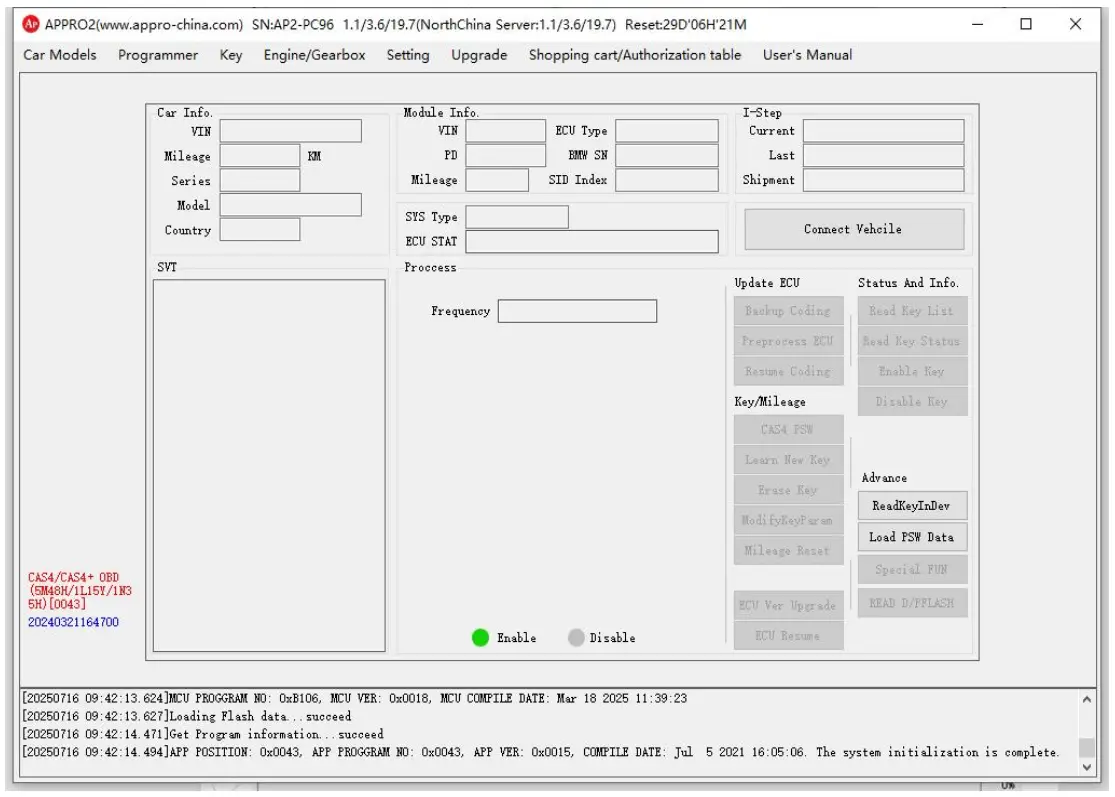Image resolution: width=1115 pixels, height=797 pixels.
Task: Click red CAS4/CAS4+ OBD label text
Action: click(80, 591)
